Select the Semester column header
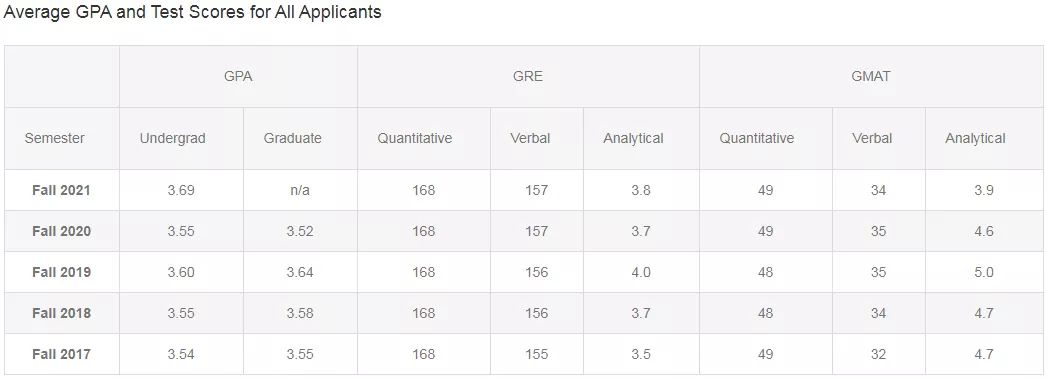The image size is (1047, 378). (55, 138)
